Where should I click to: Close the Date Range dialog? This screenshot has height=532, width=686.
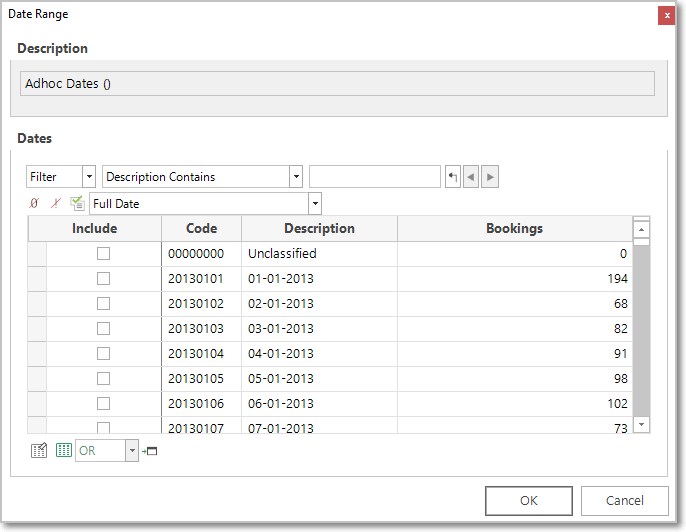(667, 16)
